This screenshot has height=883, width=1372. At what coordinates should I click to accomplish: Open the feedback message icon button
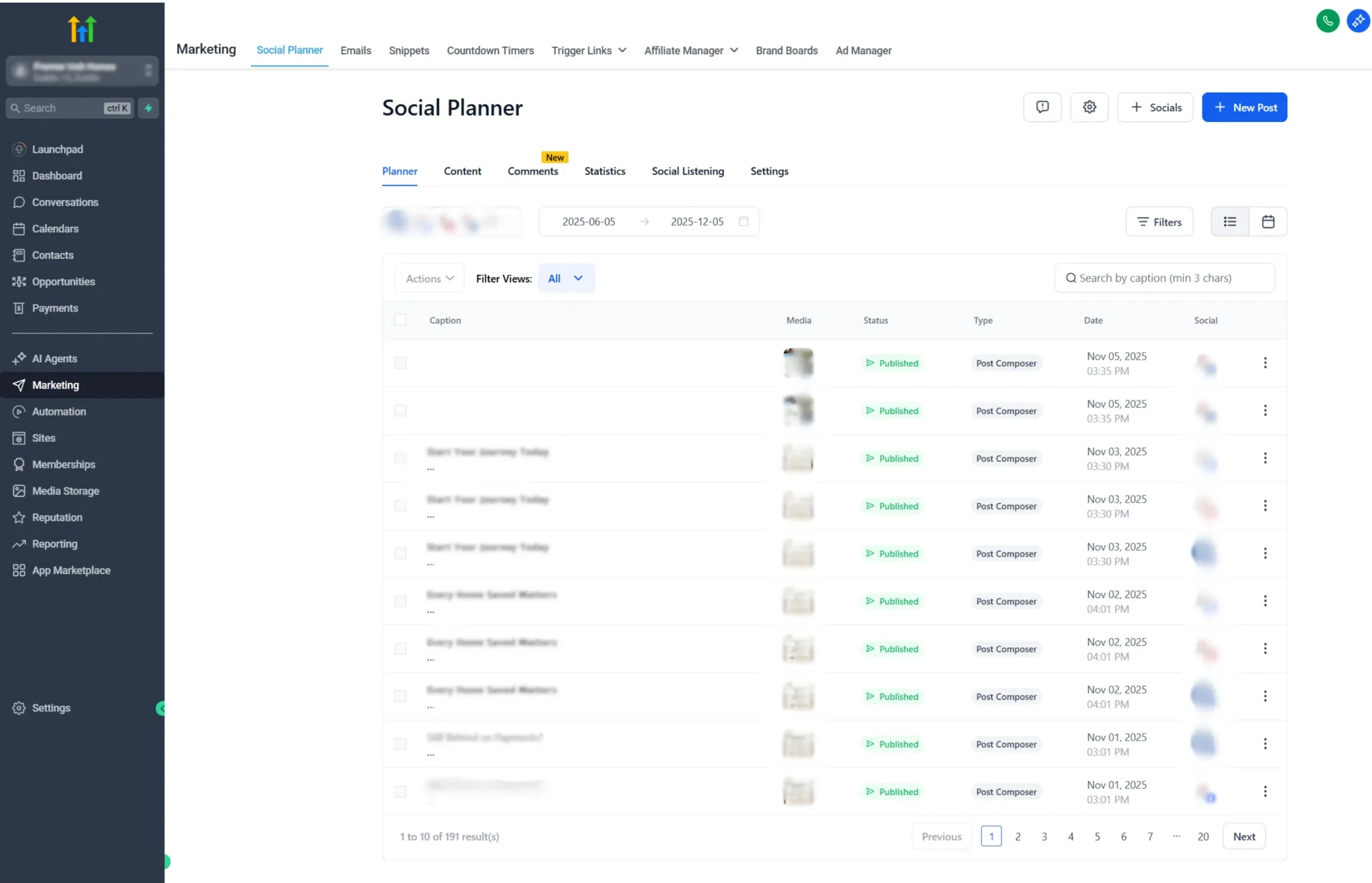tap(1042, 107)
